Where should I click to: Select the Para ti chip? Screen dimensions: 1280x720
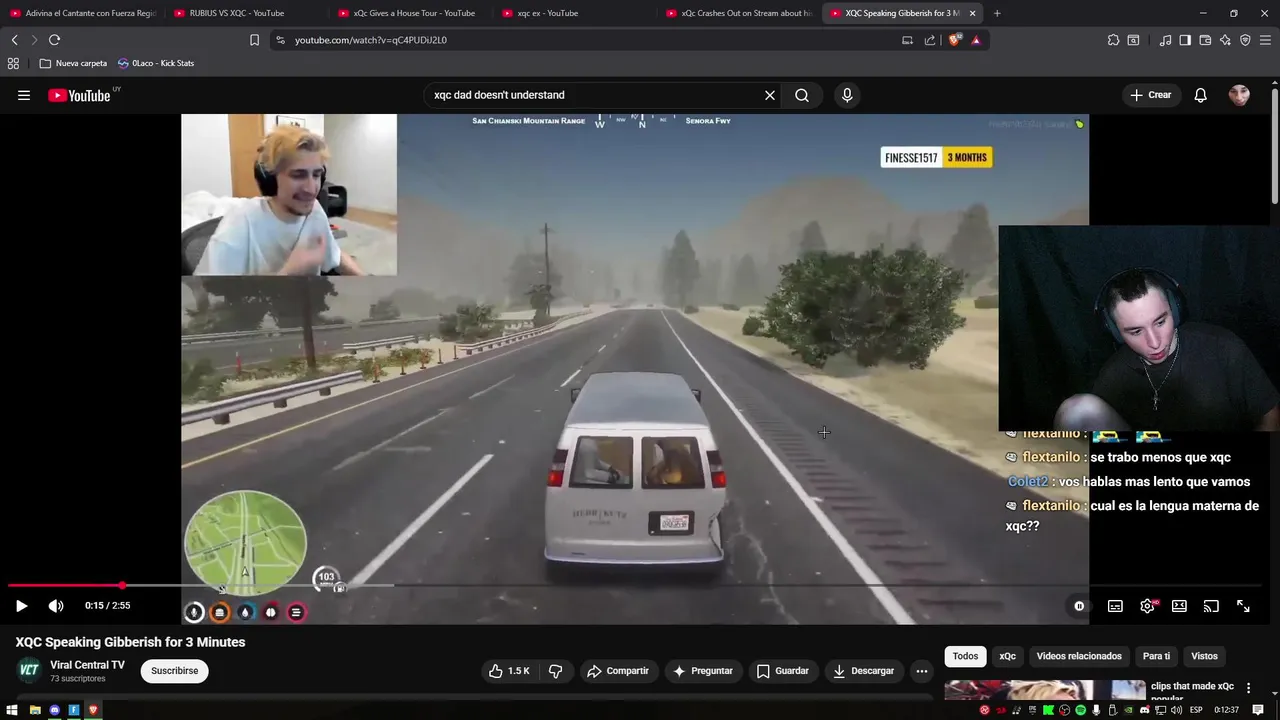point(1156,656)
